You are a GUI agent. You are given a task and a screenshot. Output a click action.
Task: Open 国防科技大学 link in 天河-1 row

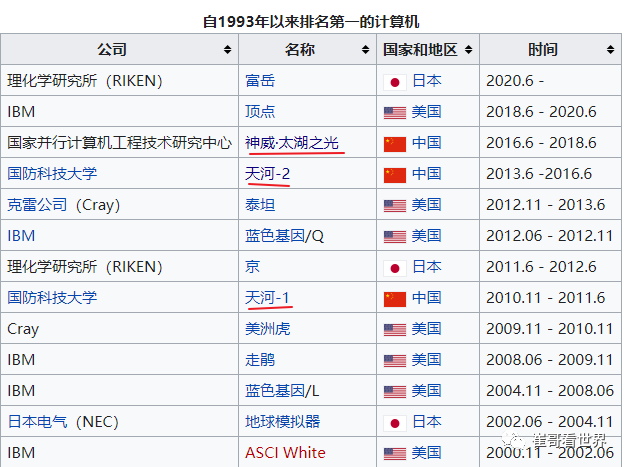coord(52,298)
